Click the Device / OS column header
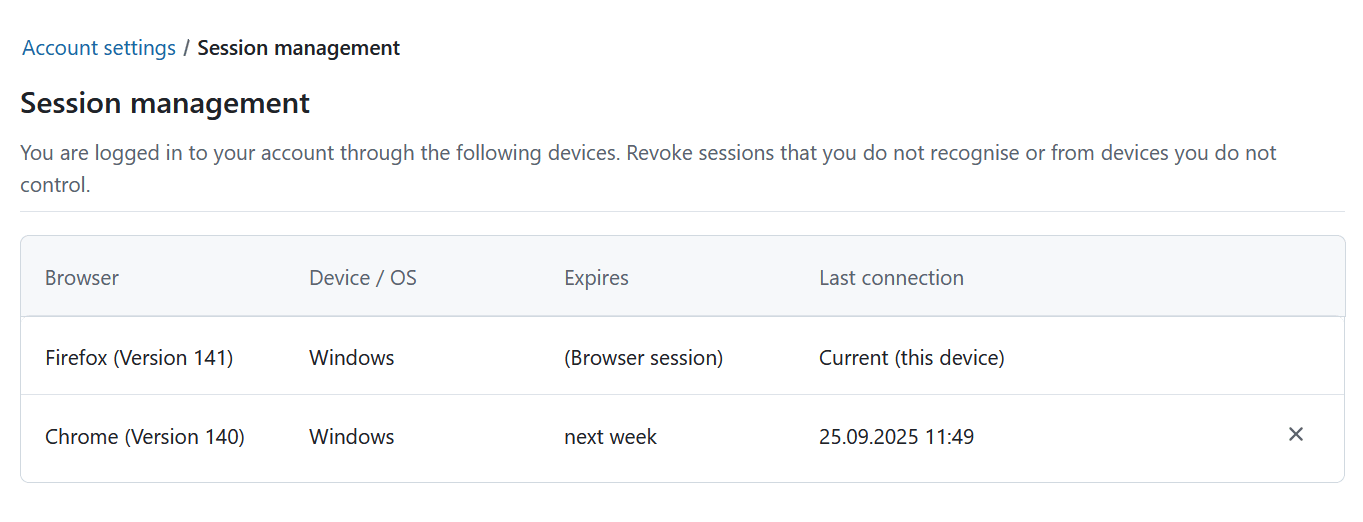Image resolution: width=1363 pixels, height=522 pixels. (362, 278)
